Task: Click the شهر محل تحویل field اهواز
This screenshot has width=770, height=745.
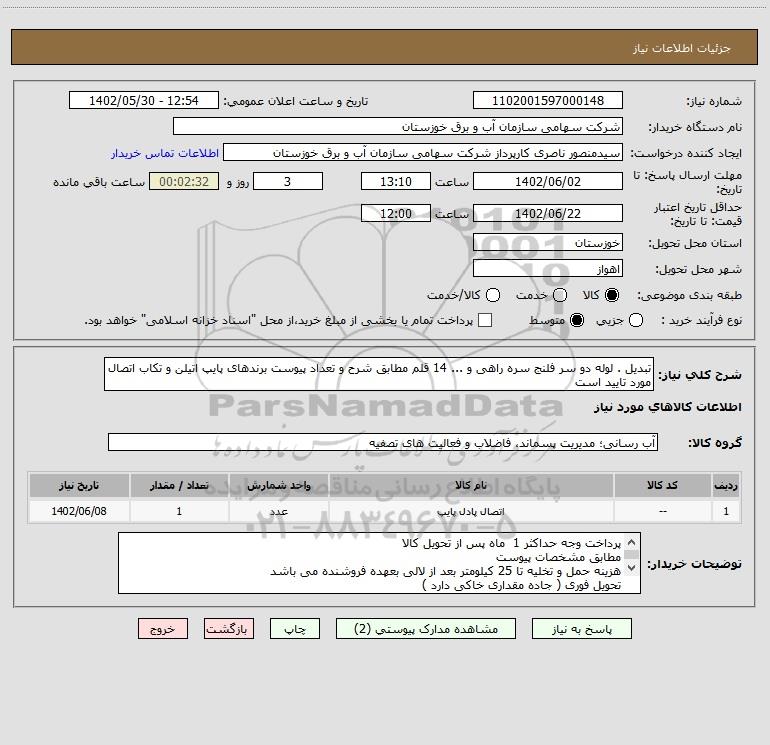Action: coord(548,269)
